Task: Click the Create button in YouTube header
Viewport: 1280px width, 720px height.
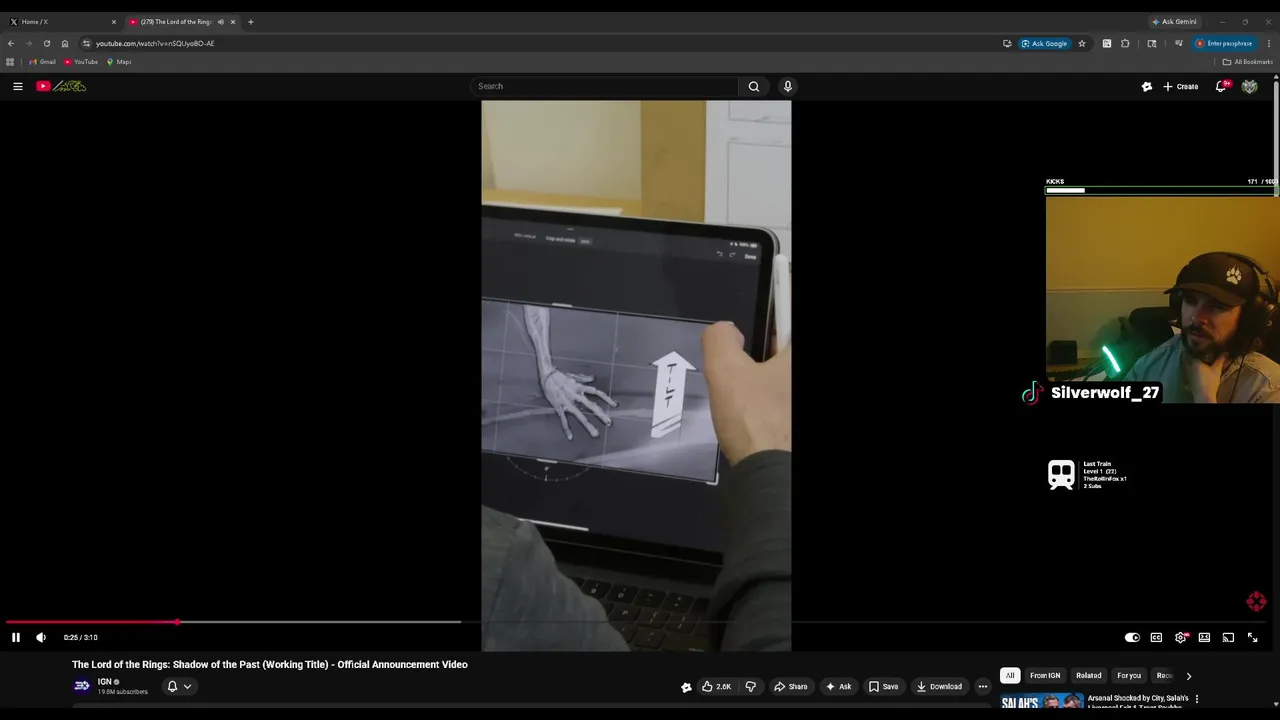Action: pyautogui.click(x=1181, y=86)
